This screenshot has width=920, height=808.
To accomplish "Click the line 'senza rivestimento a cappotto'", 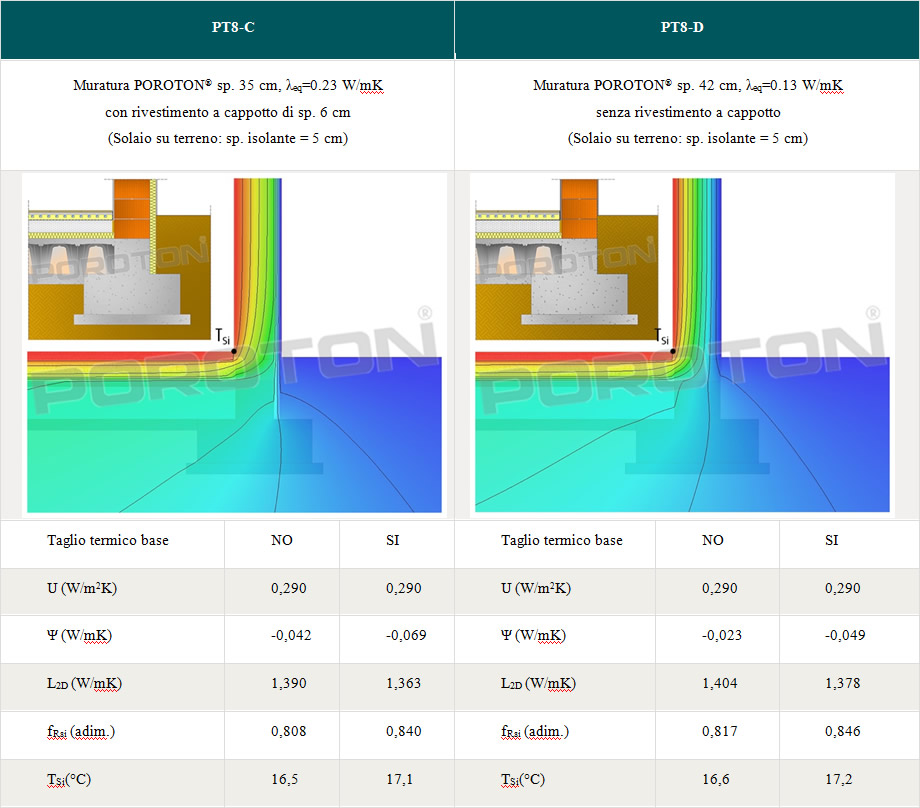I will point(688,112).
